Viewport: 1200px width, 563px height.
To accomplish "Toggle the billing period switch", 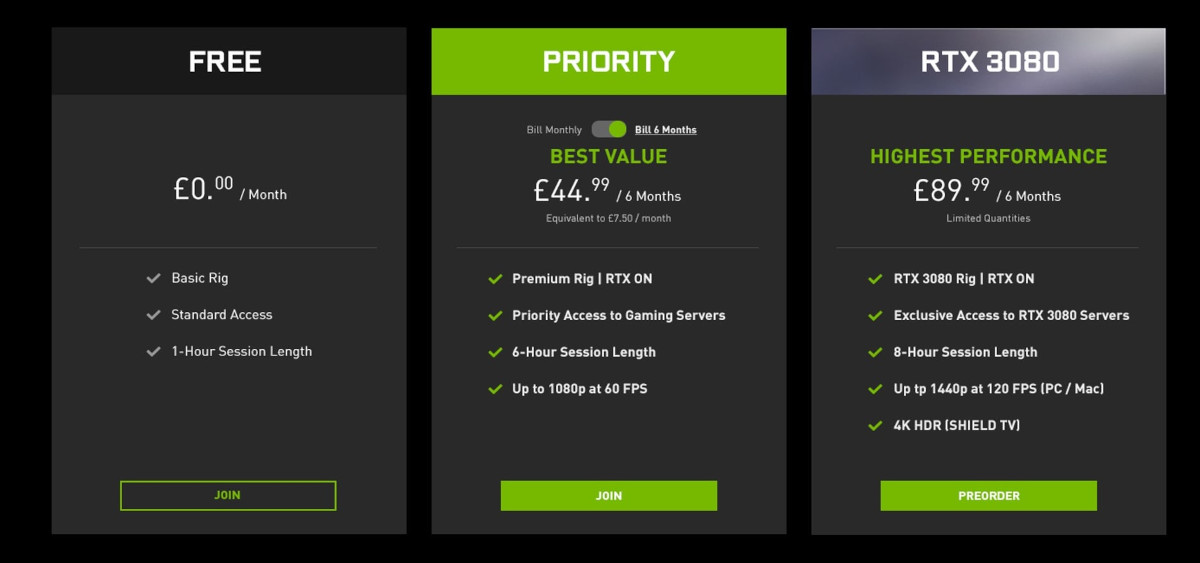I will [x=608, y=129].
